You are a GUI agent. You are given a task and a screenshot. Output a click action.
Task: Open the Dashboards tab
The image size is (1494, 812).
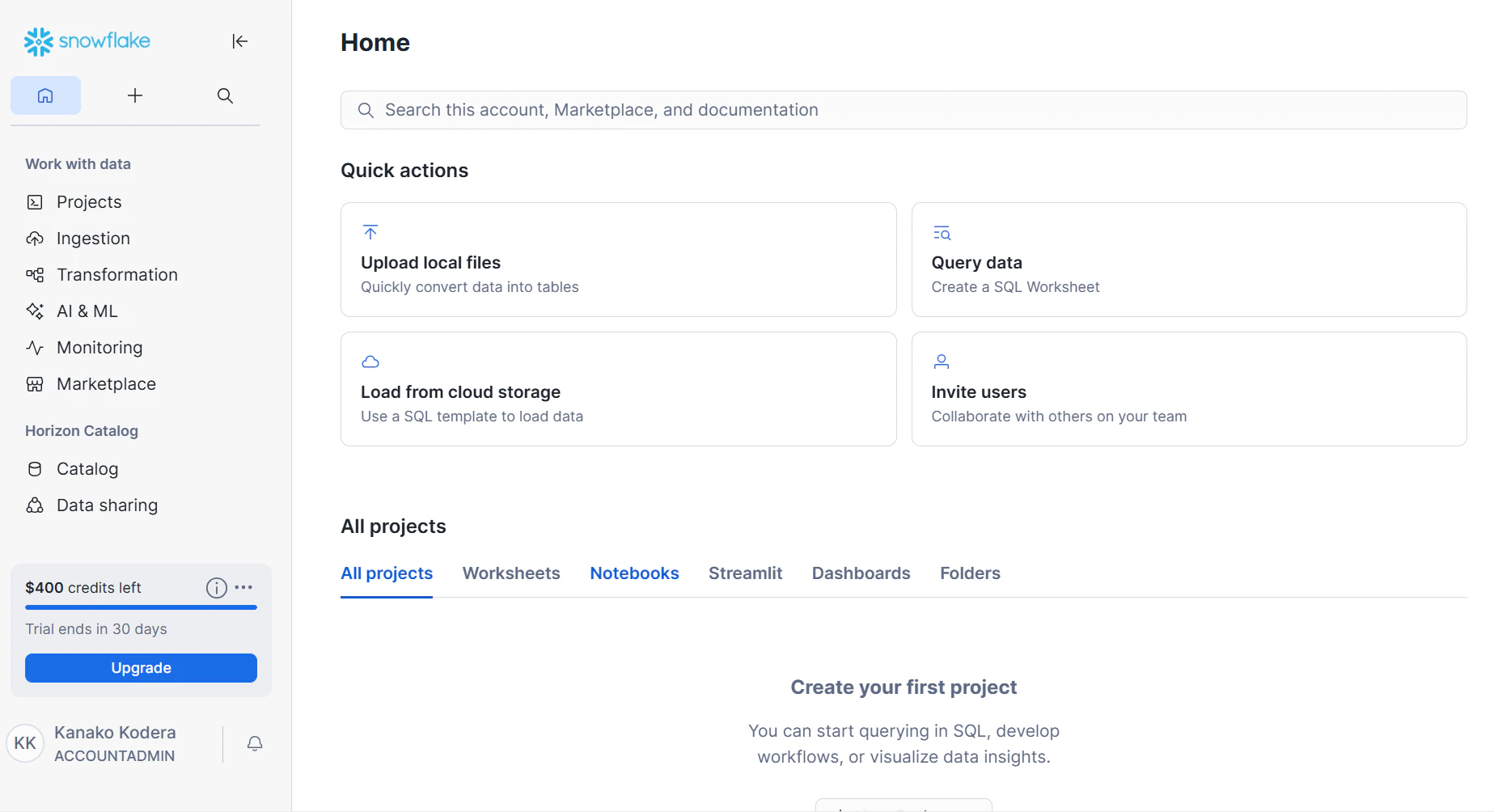[861, 573]
